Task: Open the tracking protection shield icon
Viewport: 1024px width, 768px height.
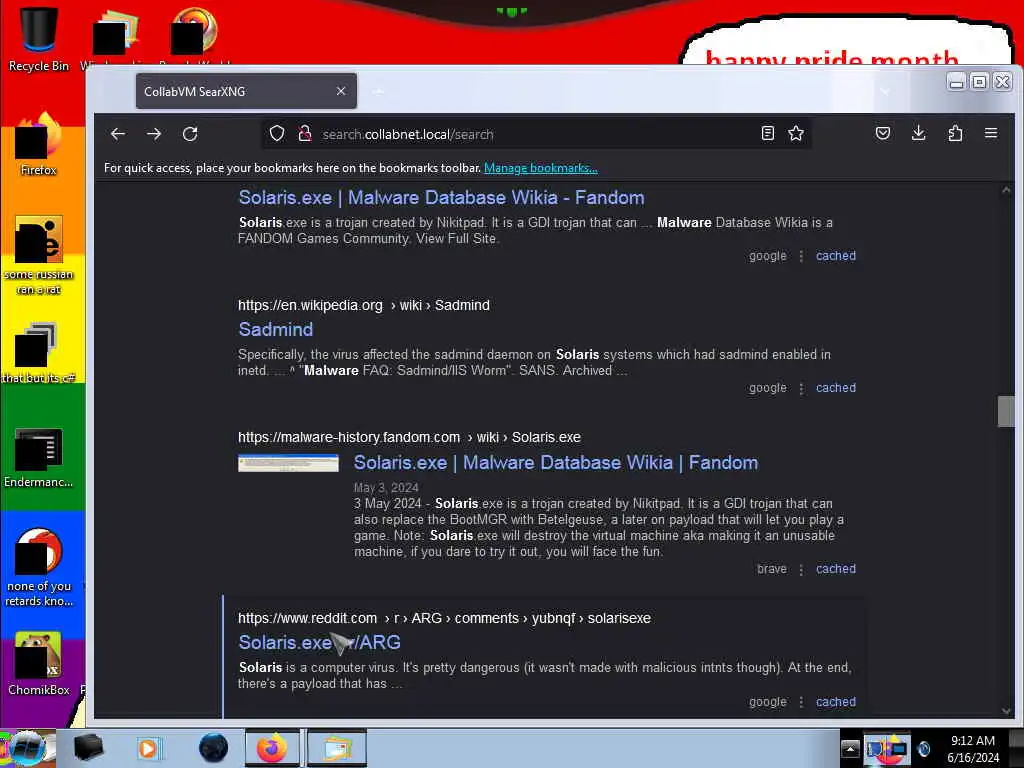Action: point(277,134)
